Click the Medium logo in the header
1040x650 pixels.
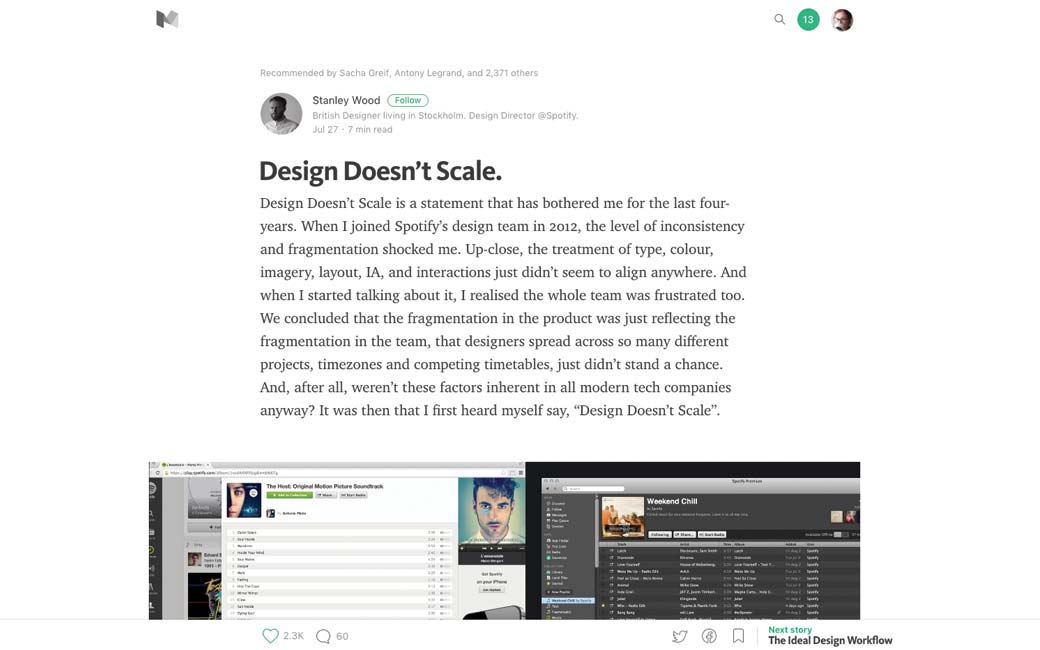(x=167, y=19)
